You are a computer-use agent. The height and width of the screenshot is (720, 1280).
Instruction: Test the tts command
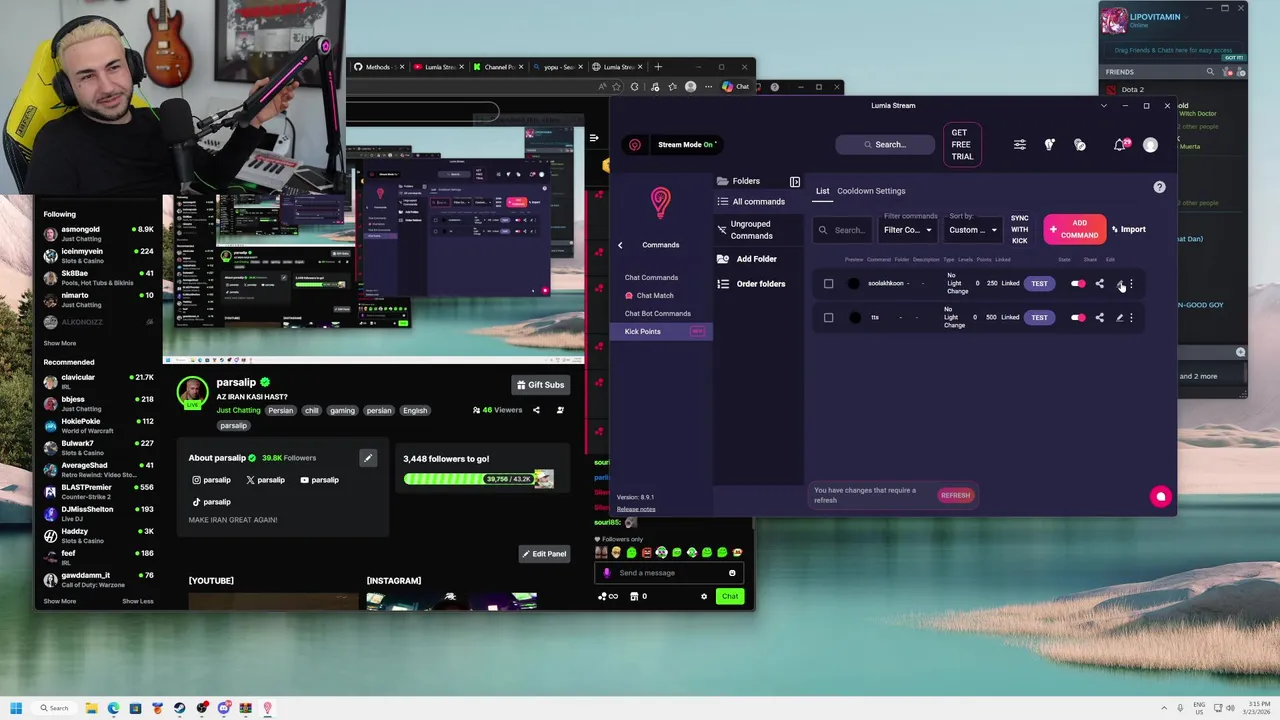(x=1039, y=318)
